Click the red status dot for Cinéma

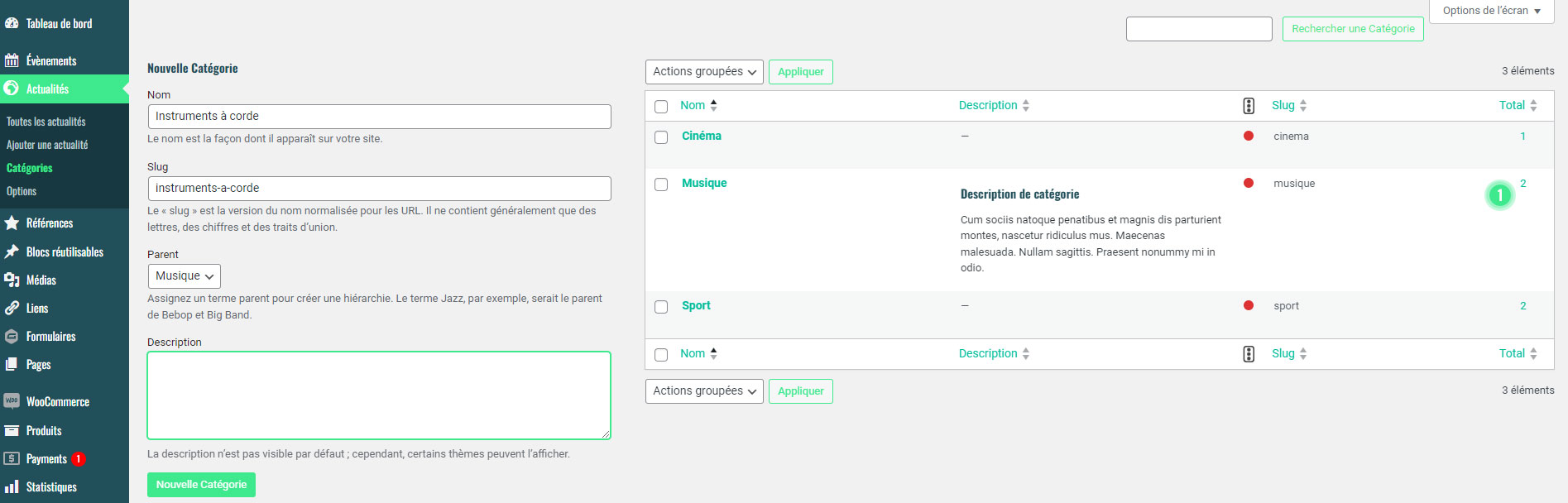coord(1249,136)
